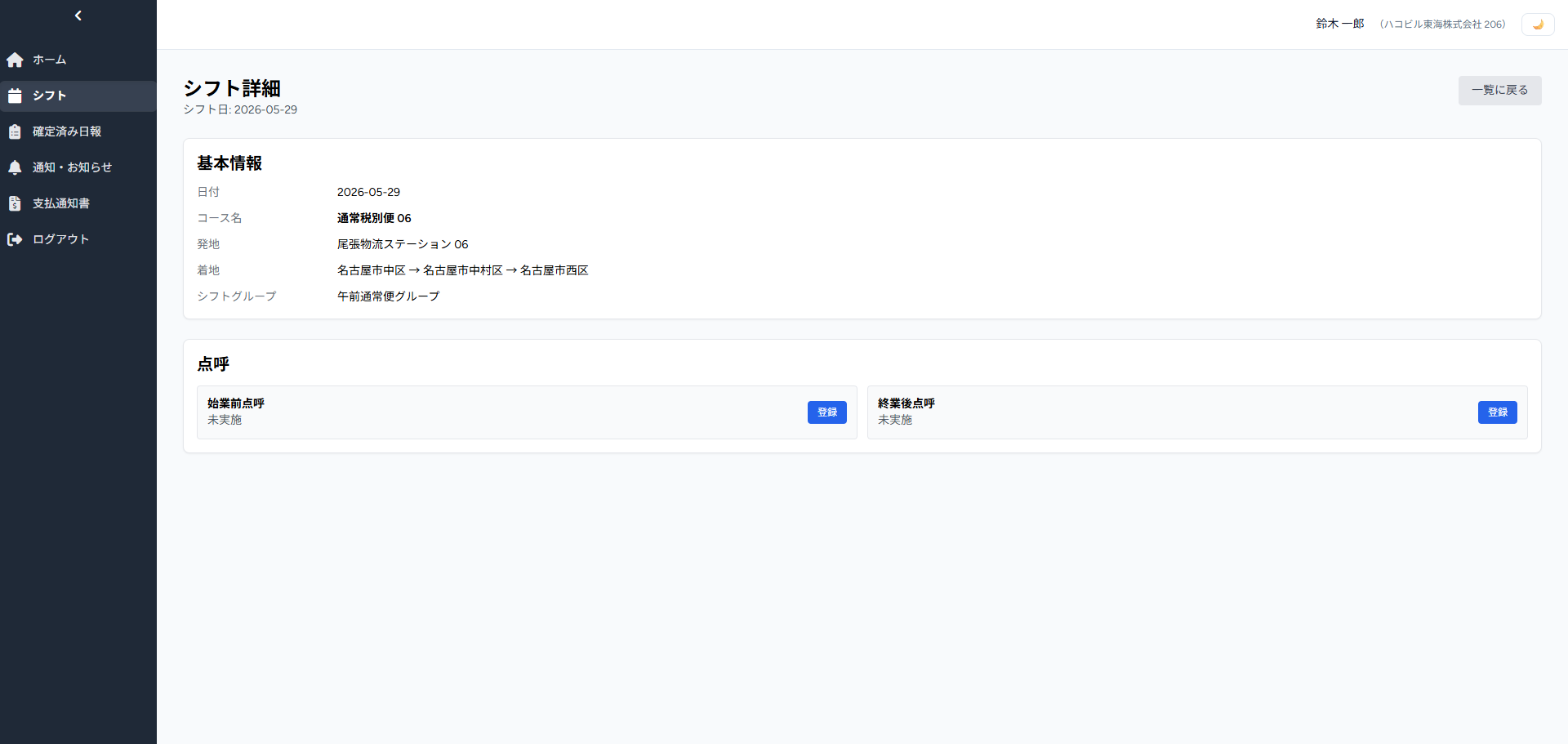Register the 始業前点呼 with 登録 button
The width and height of the screenshot is (1568, 744).
827,412
